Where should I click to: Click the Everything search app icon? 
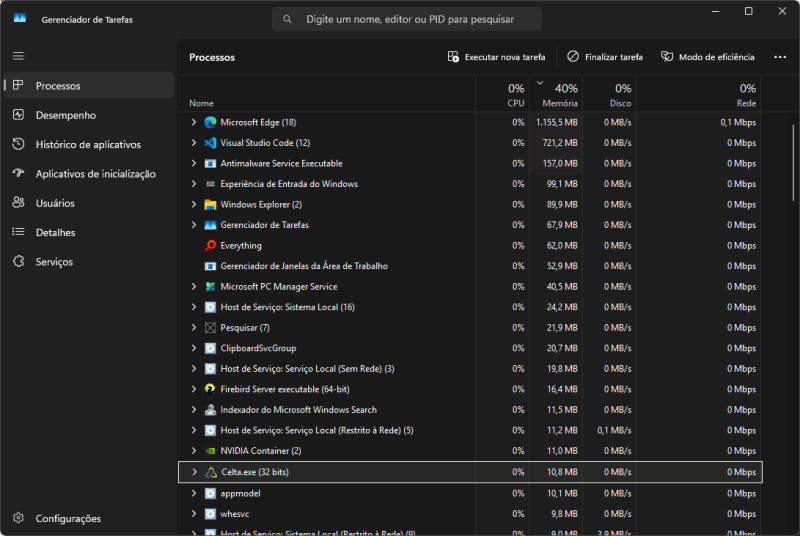tap(210, 246)
